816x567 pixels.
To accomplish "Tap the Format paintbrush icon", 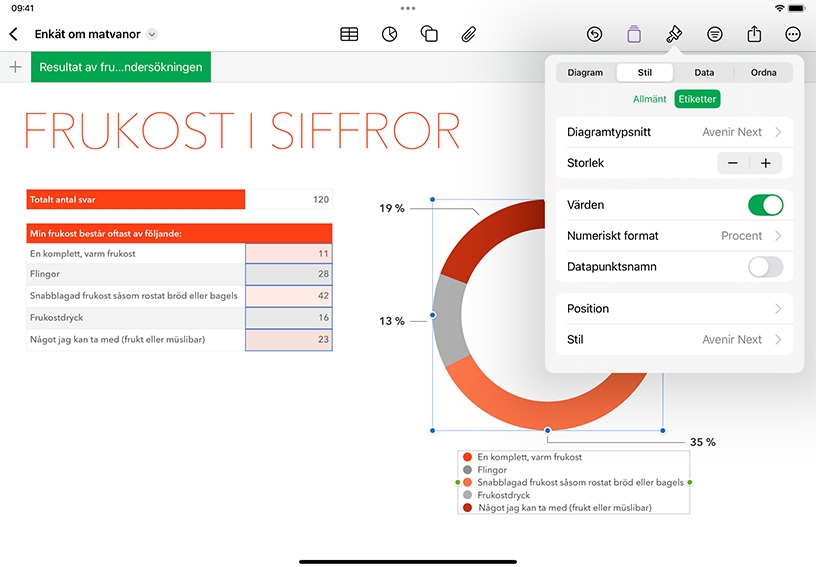I will pyautogui.click(x=674, y=34).
